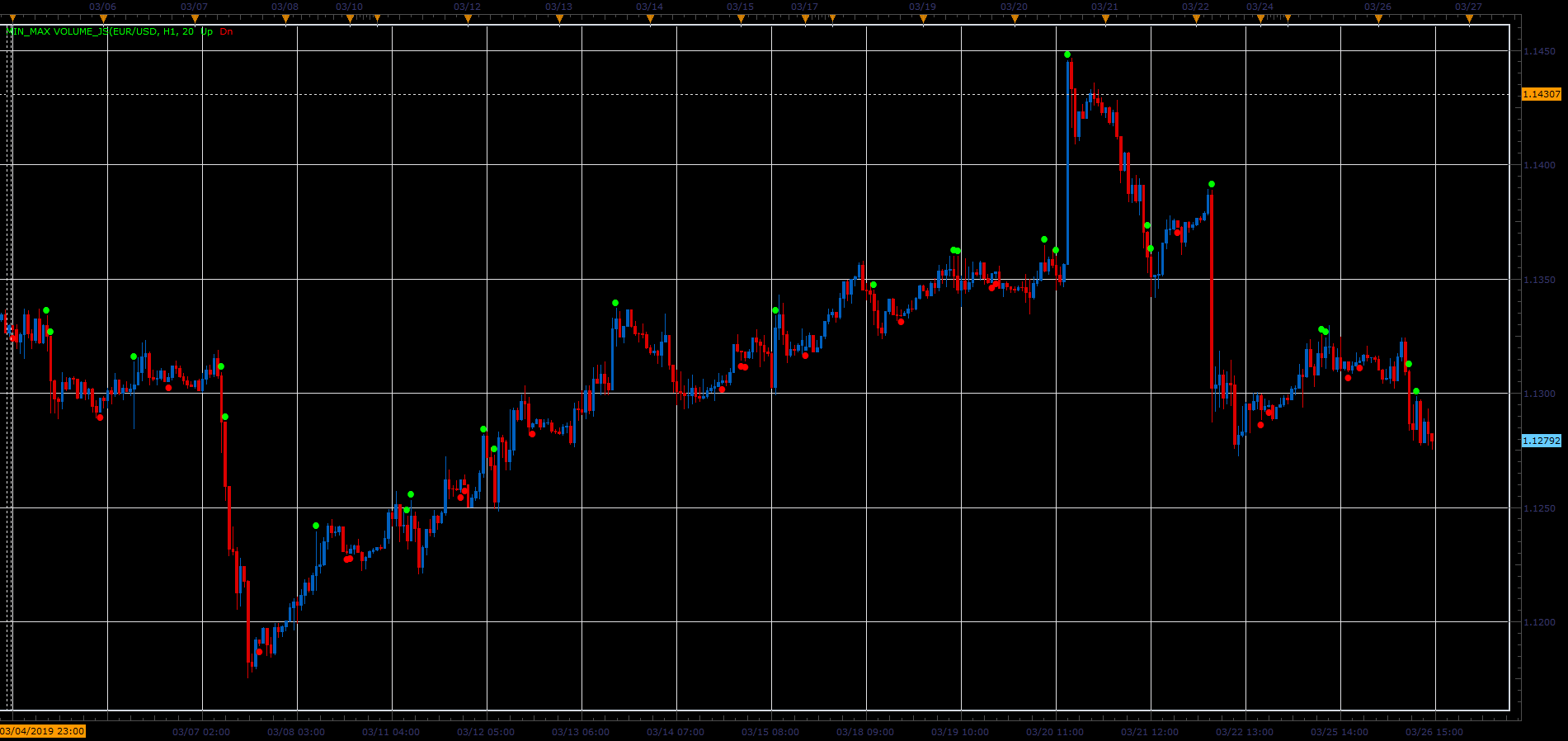The image size is (1568, 741).
Task: Select the orange triangle marker under 03/12
Action: pos(468,18)
